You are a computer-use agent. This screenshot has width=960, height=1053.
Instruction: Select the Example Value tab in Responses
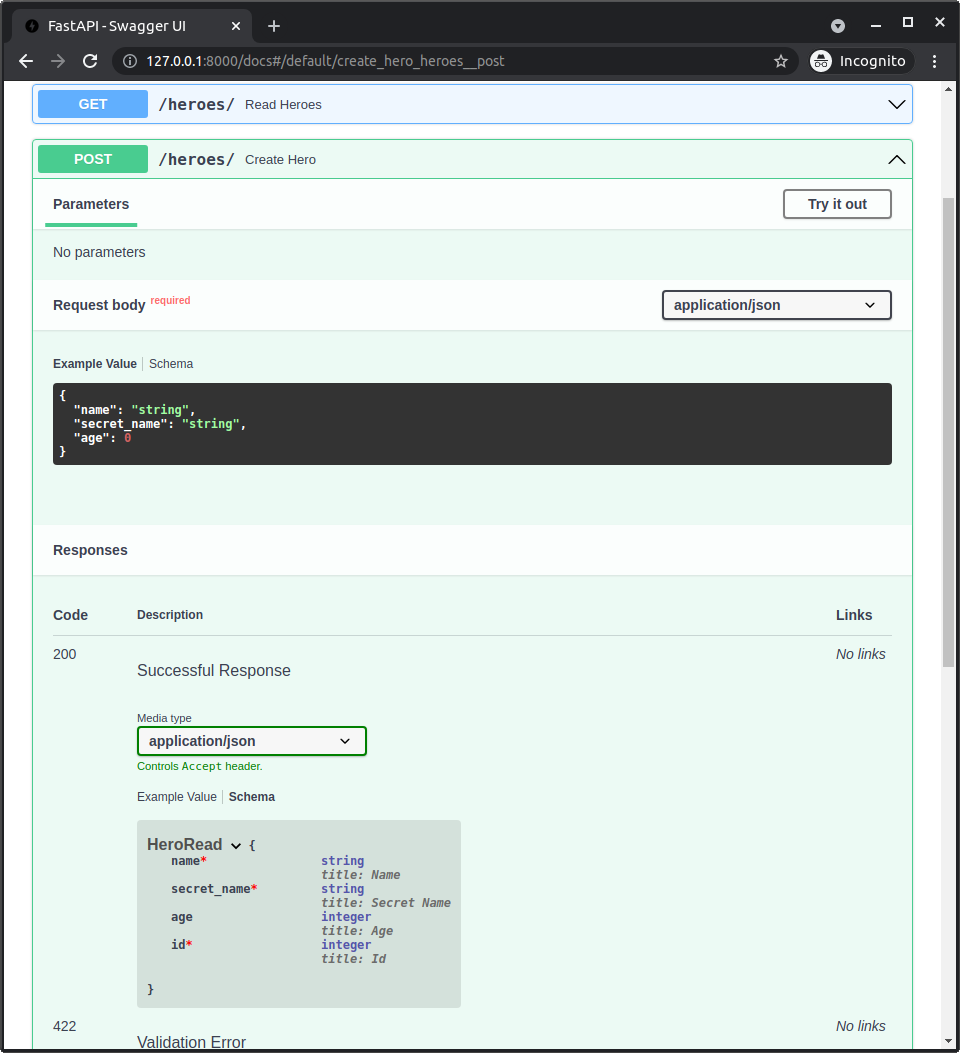177,796
